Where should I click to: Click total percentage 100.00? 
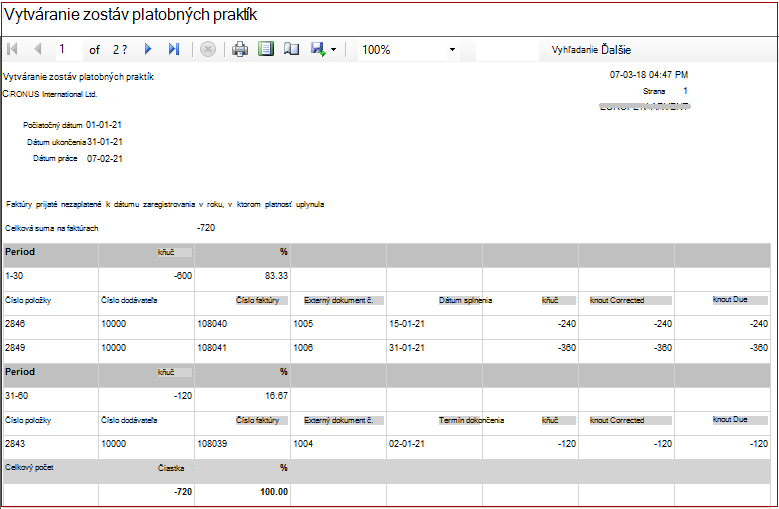tap(274, 492)
